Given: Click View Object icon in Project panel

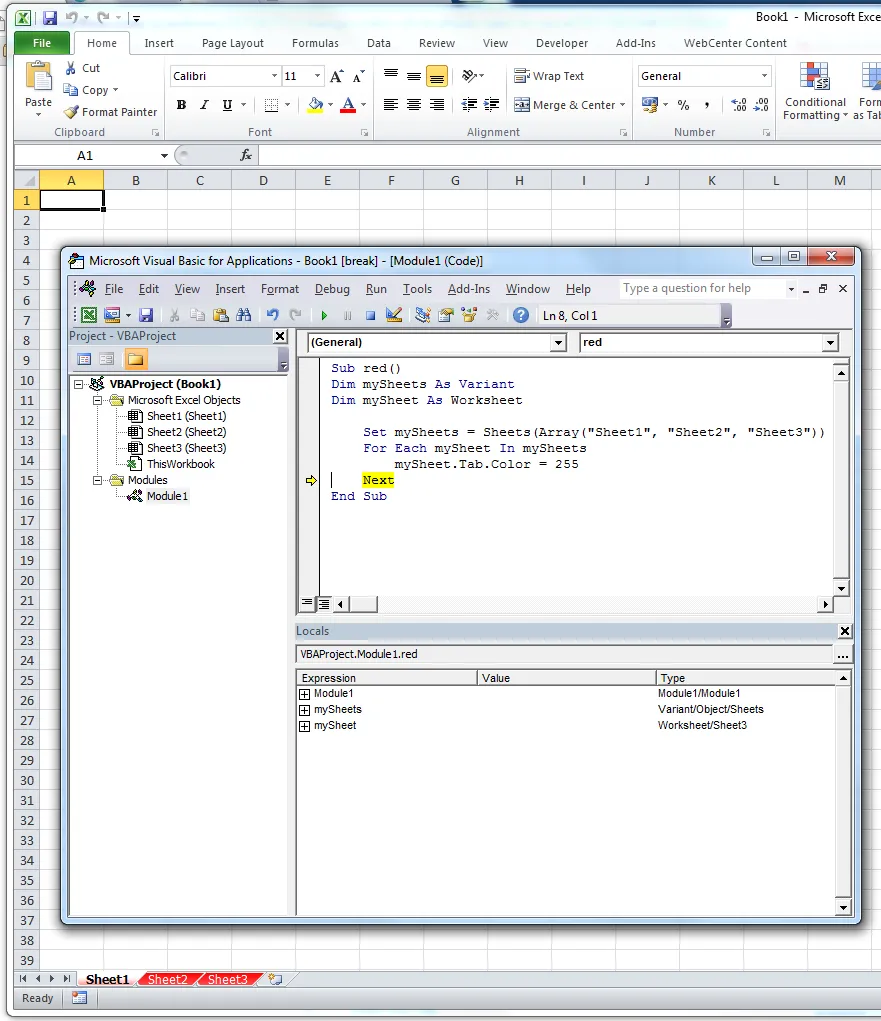Looking at the screenshot, I should click(x=107, y=359).
